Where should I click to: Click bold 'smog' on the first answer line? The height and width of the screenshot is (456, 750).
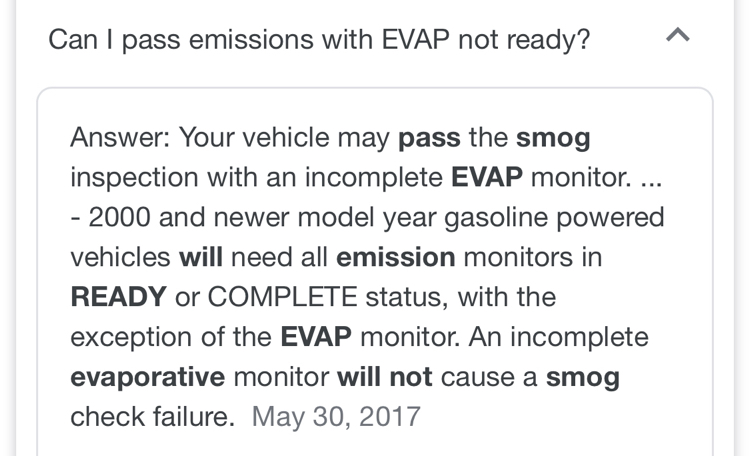point(553,138)
